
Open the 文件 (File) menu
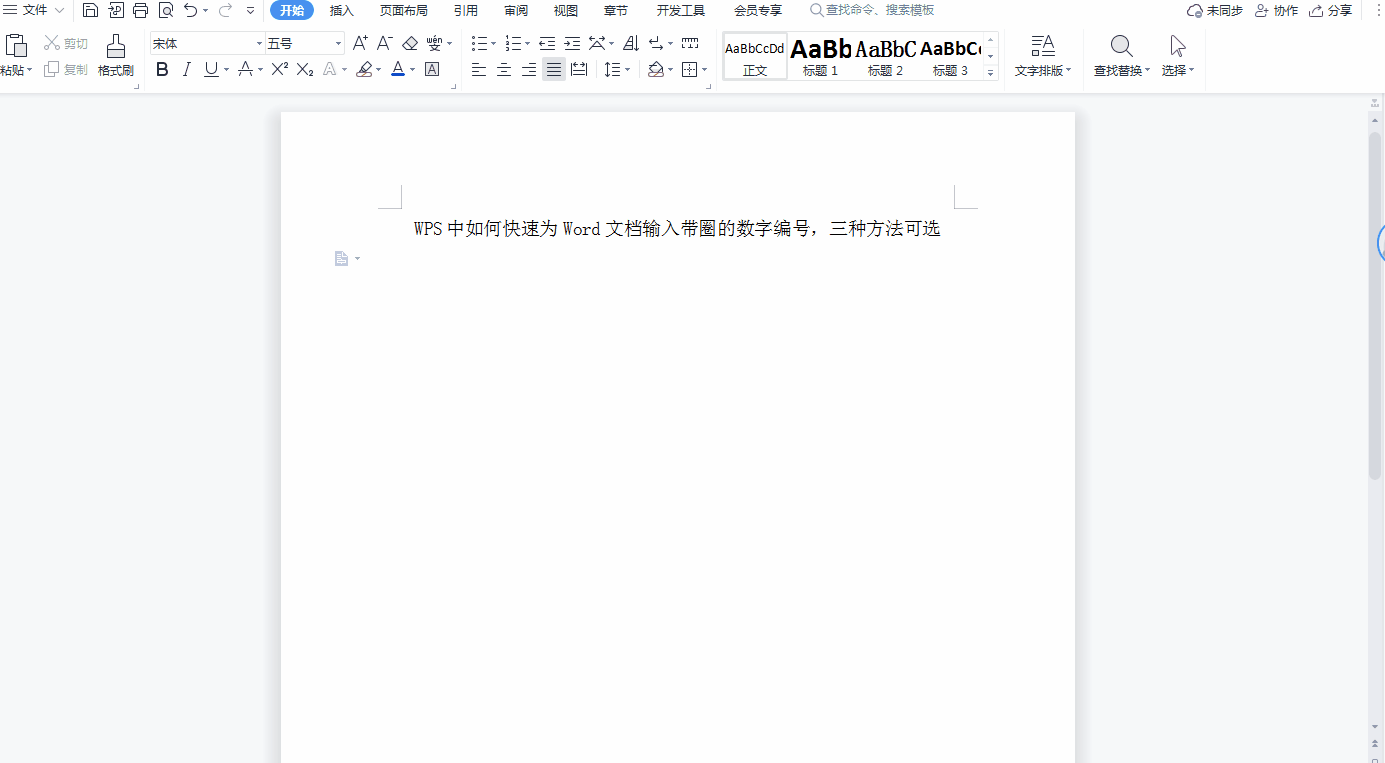coord(34,11)
